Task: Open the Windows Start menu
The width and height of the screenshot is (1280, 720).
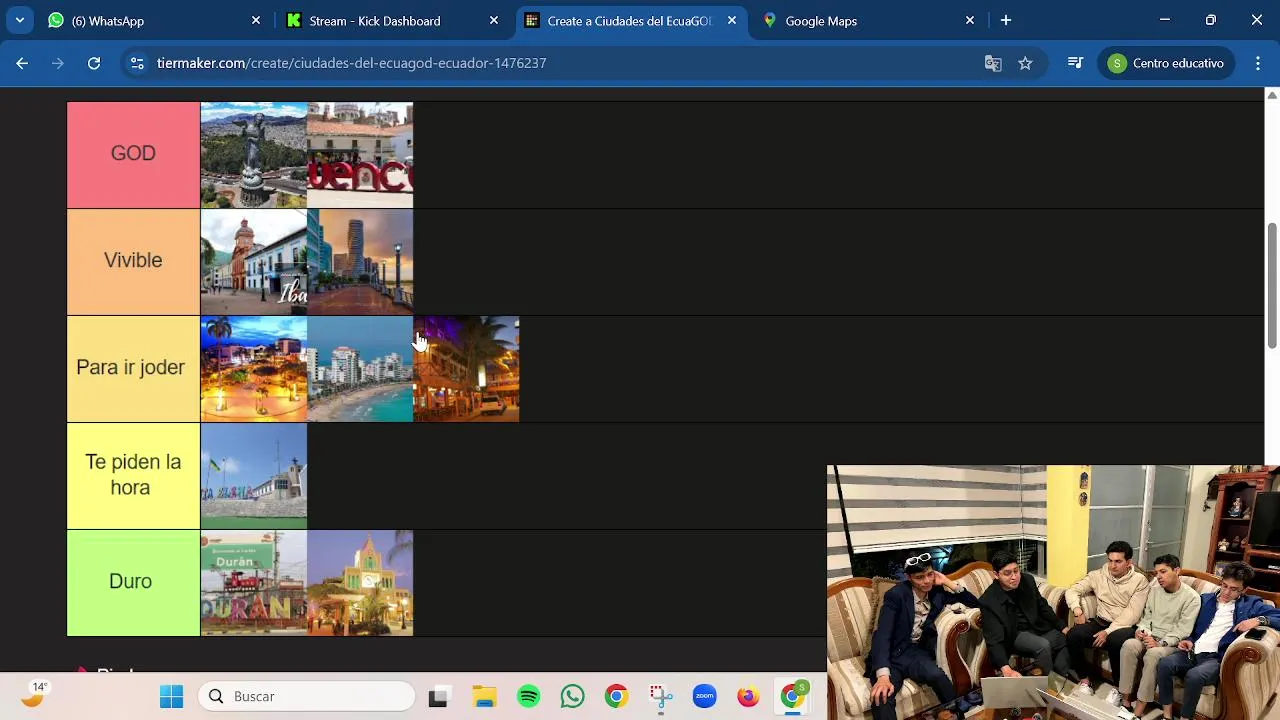Action: (171, 696)
